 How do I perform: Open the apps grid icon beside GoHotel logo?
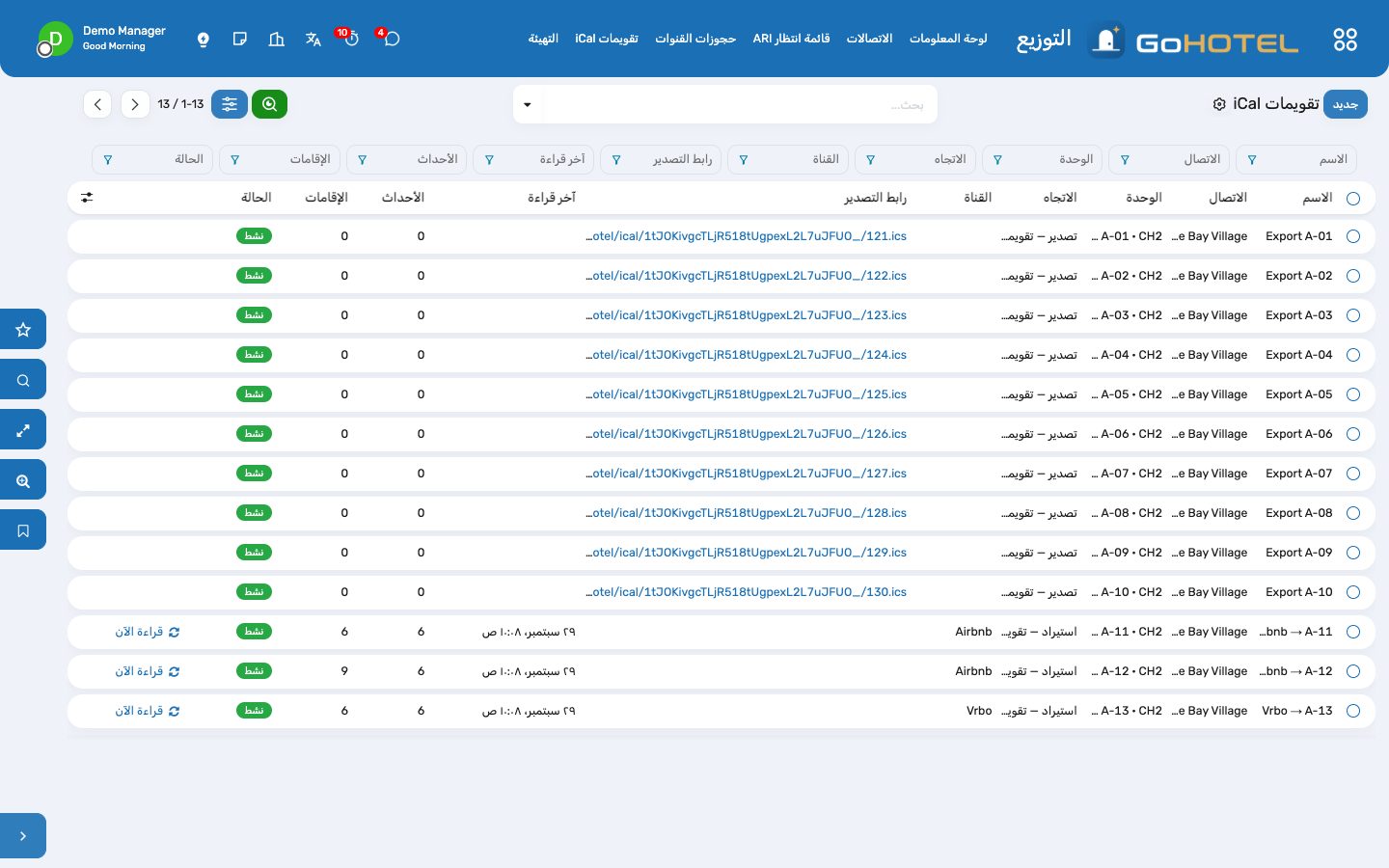(1345, 40)
